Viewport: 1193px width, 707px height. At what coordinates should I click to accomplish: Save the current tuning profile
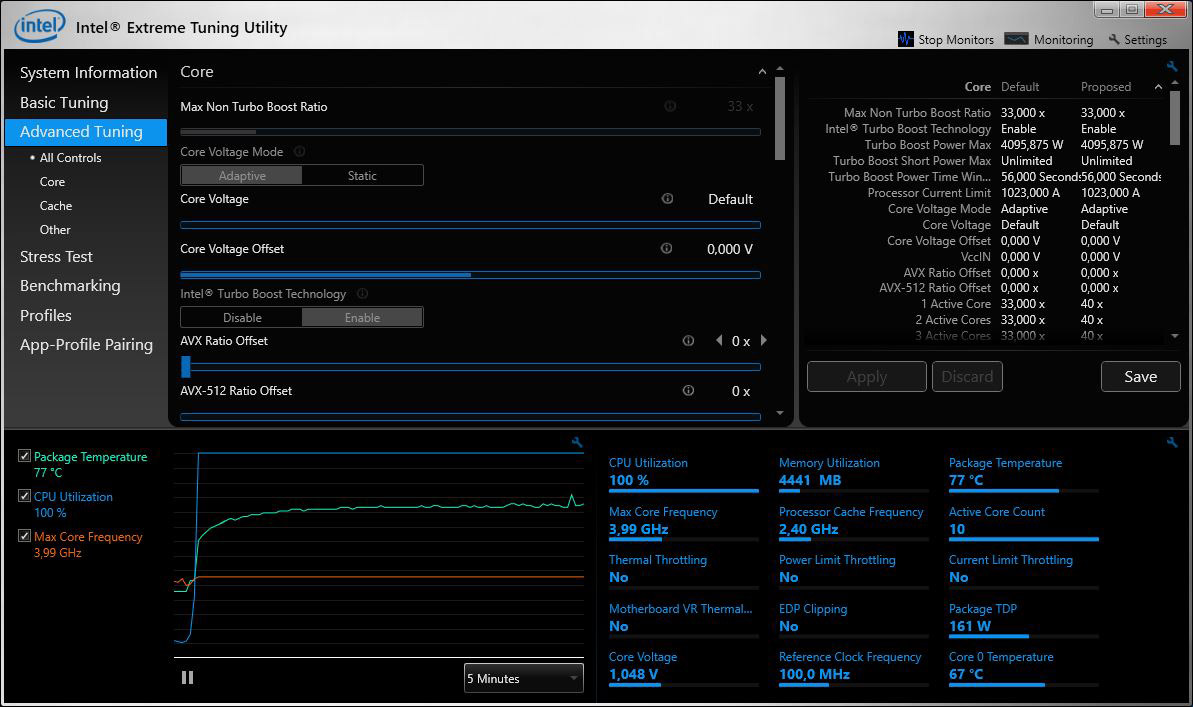(1141, 377)
